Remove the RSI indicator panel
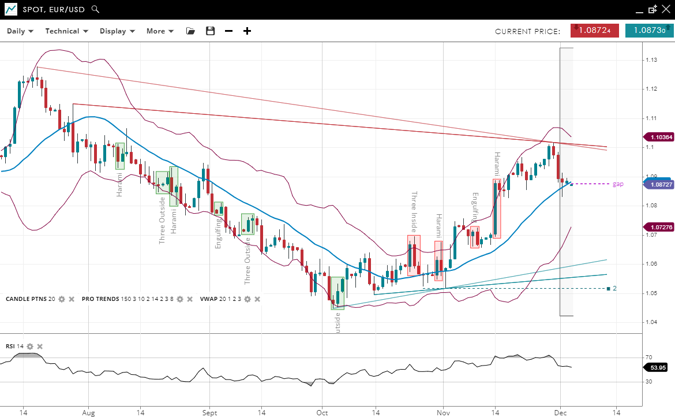 [40, 346]
